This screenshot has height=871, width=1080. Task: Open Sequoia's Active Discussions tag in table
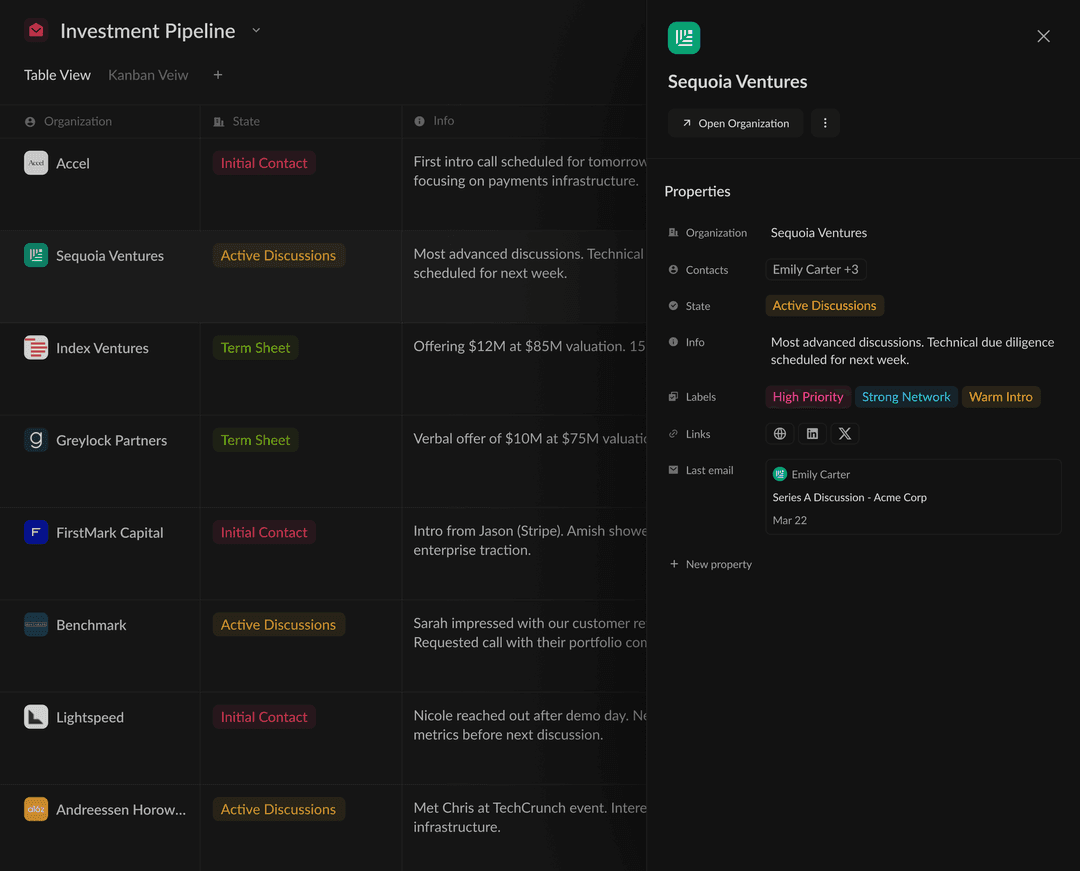point(278,255)
